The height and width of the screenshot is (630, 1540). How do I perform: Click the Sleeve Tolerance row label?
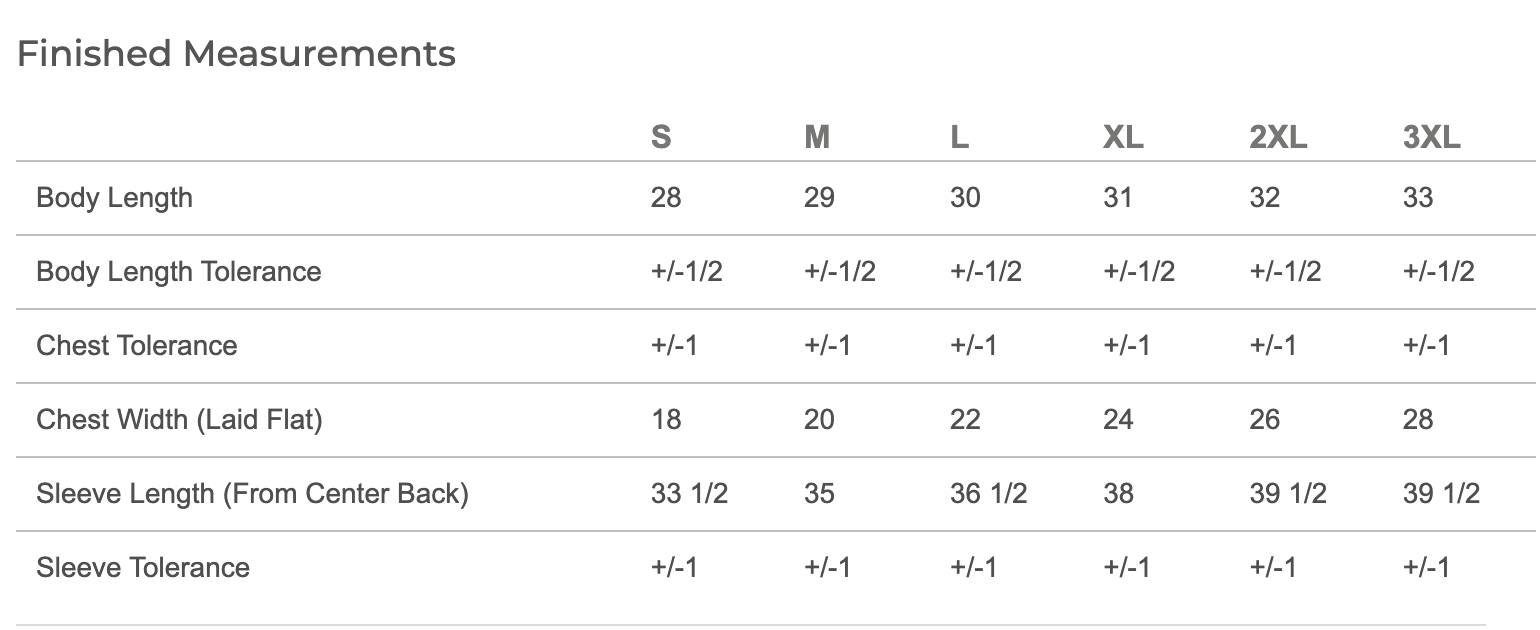143,568
